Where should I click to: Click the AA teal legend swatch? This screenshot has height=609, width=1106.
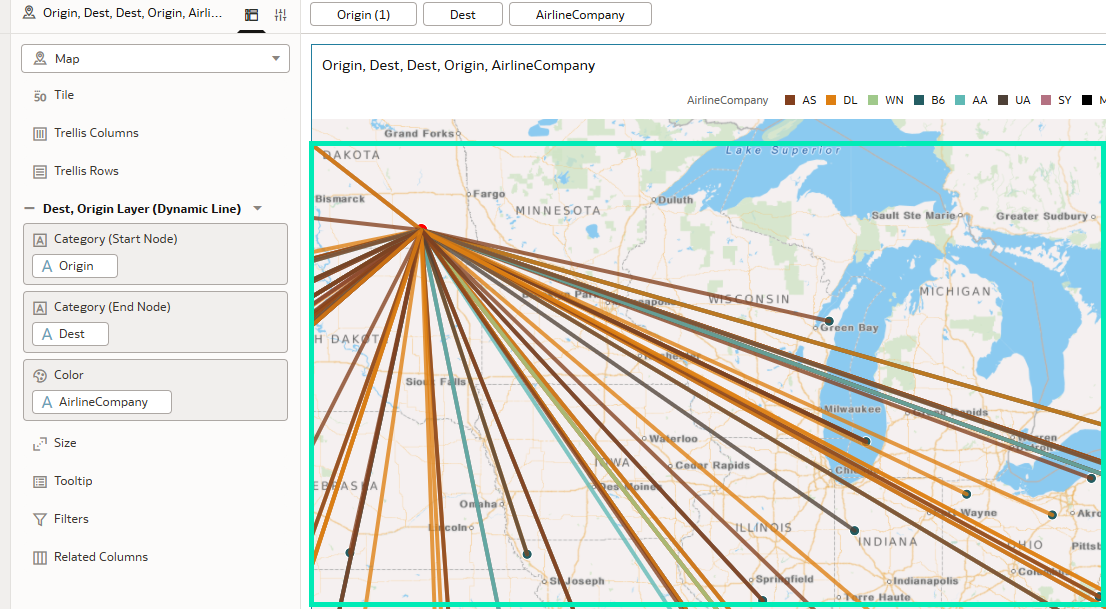click(x=961, y=100)
